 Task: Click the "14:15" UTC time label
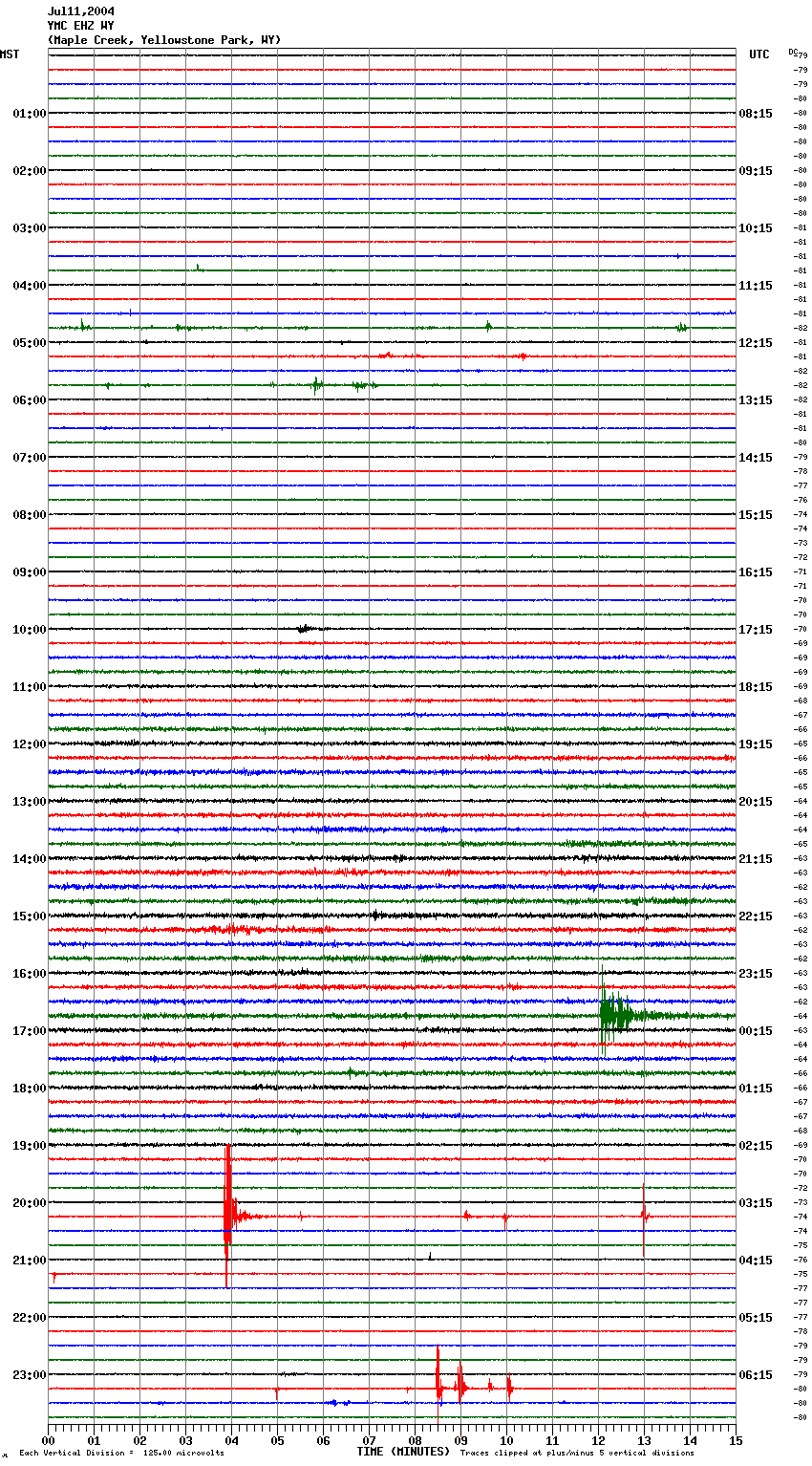click(756, 458)
